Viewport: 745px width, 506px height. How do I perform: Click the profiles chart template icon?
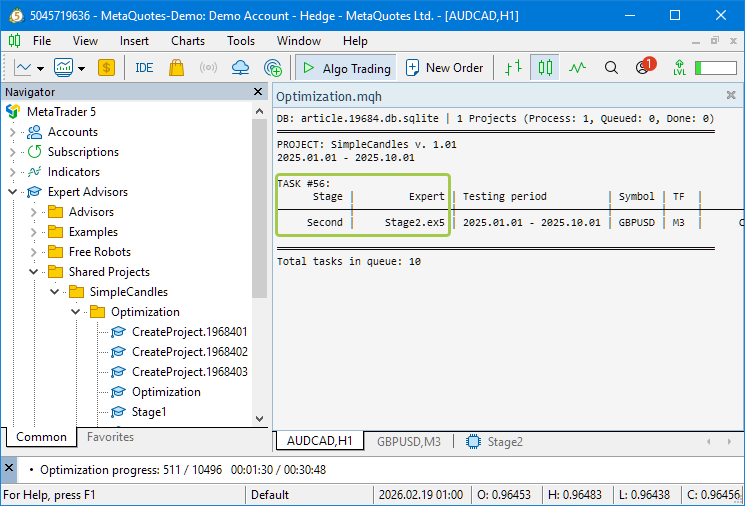pos(63,68)
